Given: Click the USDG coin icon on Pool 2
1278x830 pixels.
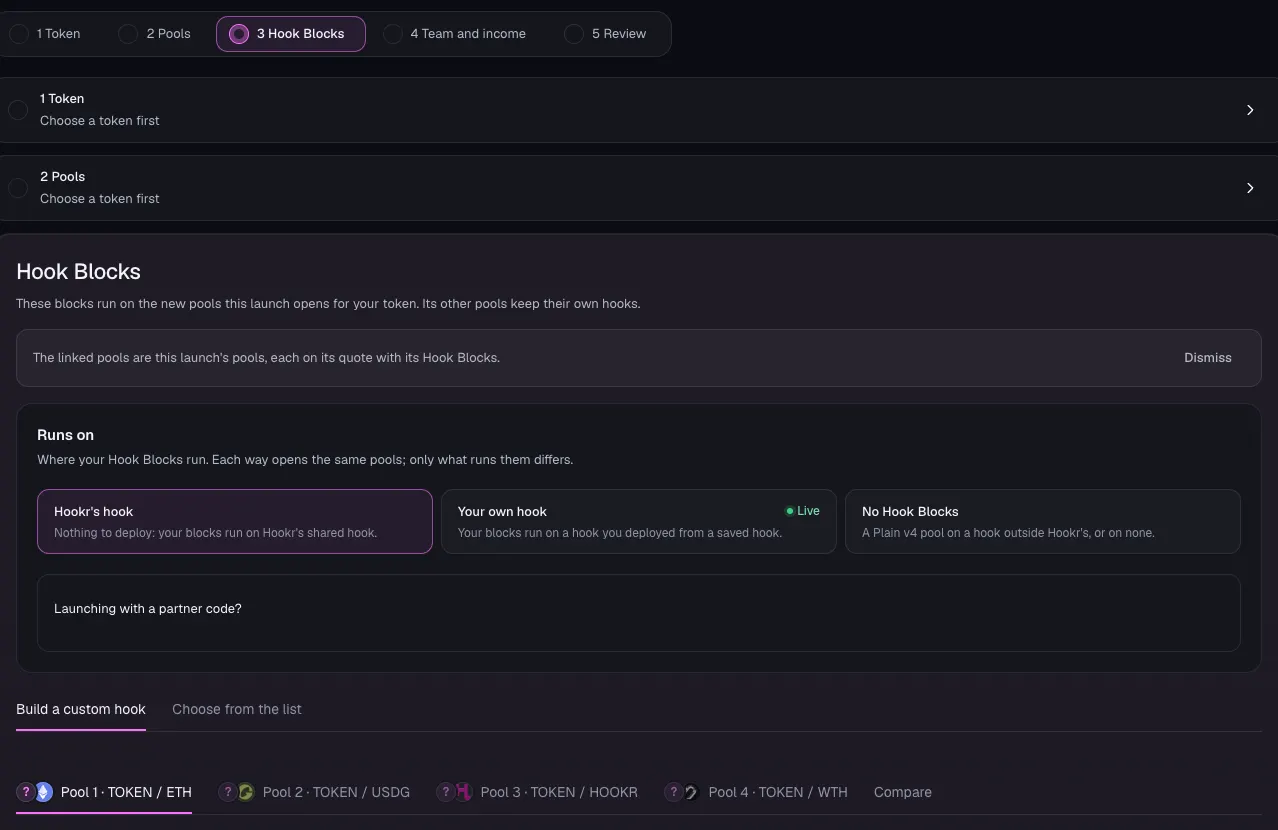Looking at the screenshot, I should (245, 792).
